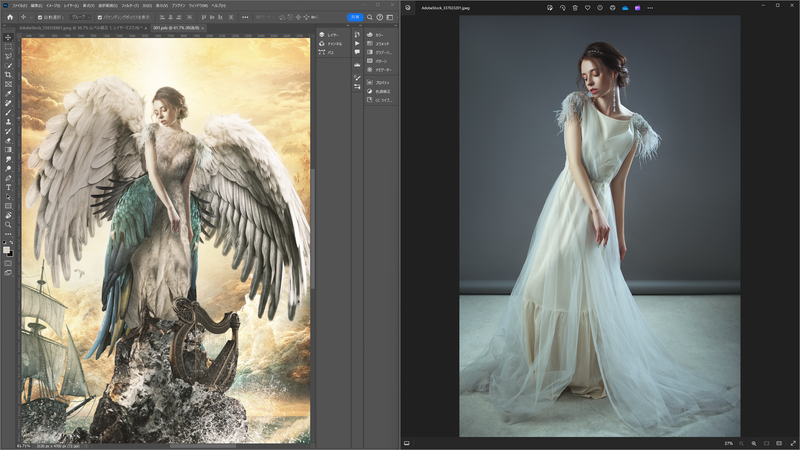Select the Zoom magnifier tool in the toolbar
This screenshot has width=800, height=450.
click(8, 224)
